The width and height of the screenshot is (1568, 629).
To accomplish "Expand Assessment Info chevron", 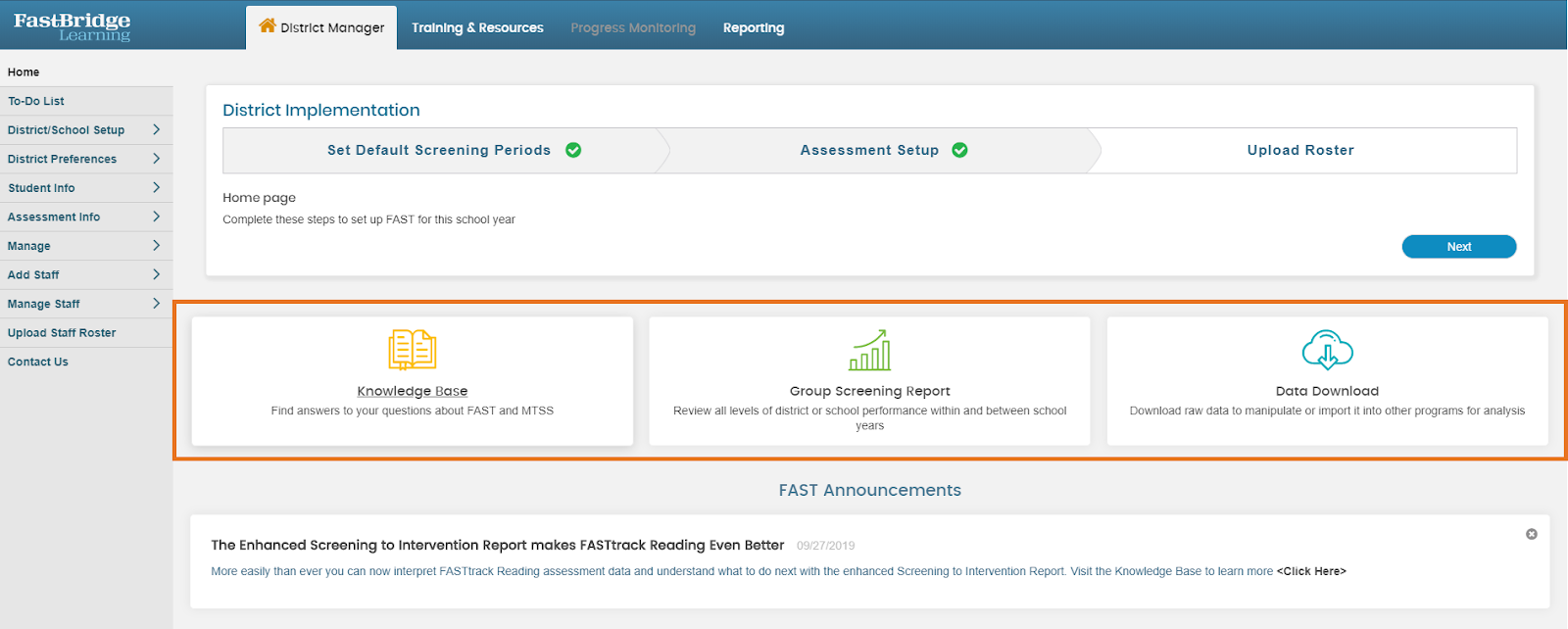I will [x=156, y=217].
